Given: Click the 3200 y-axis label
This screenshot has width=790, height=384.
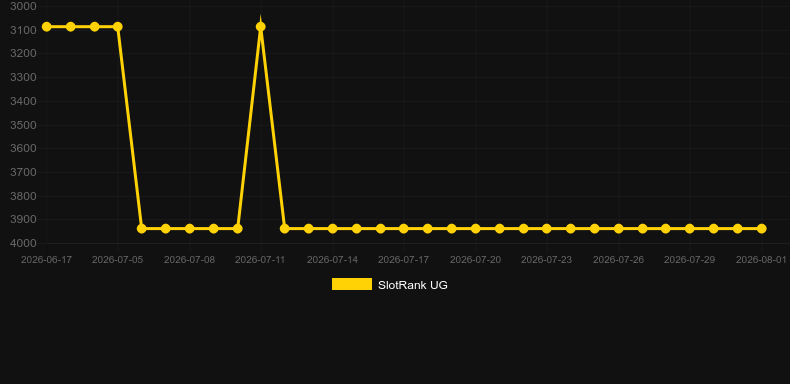Looking at the screenshot, I should point(23,54).
